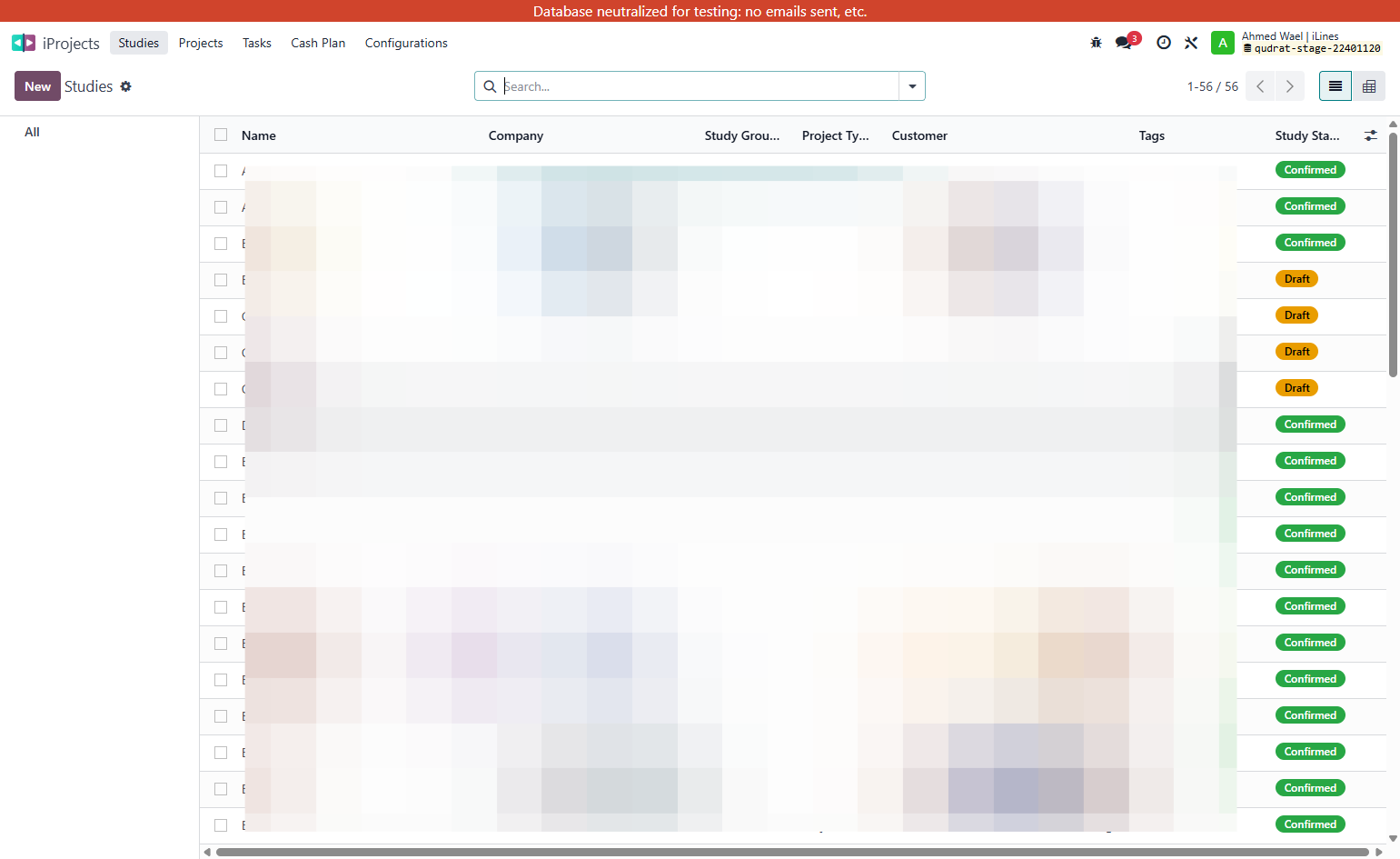Viewport: 1400px width, 859px height.
Task: Tick the checkbox of last Draft row
Action: coord(221,389)
